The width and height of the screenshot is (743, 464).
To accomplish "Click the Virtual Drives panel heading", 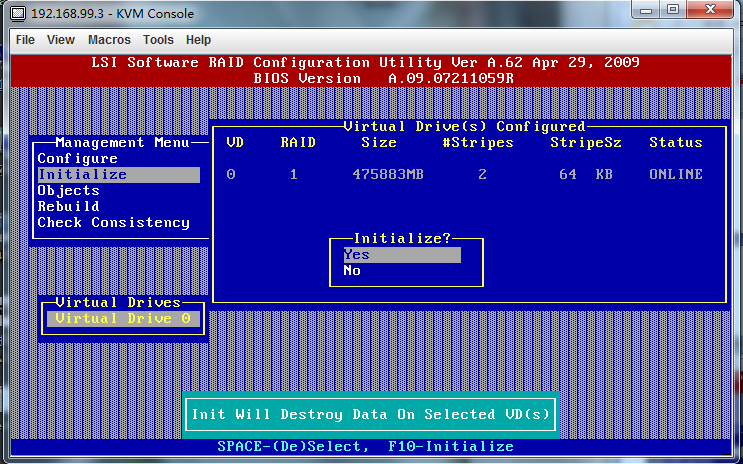I will click(x=118, y=302).
